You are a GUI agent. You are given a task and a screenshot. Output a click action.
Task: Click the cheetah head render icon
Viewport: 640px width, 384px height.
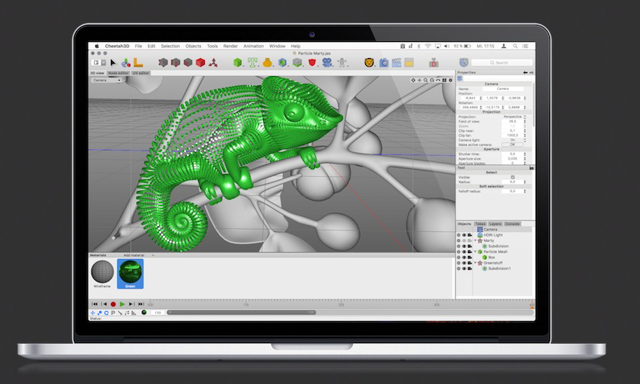[x=369, y=62]
